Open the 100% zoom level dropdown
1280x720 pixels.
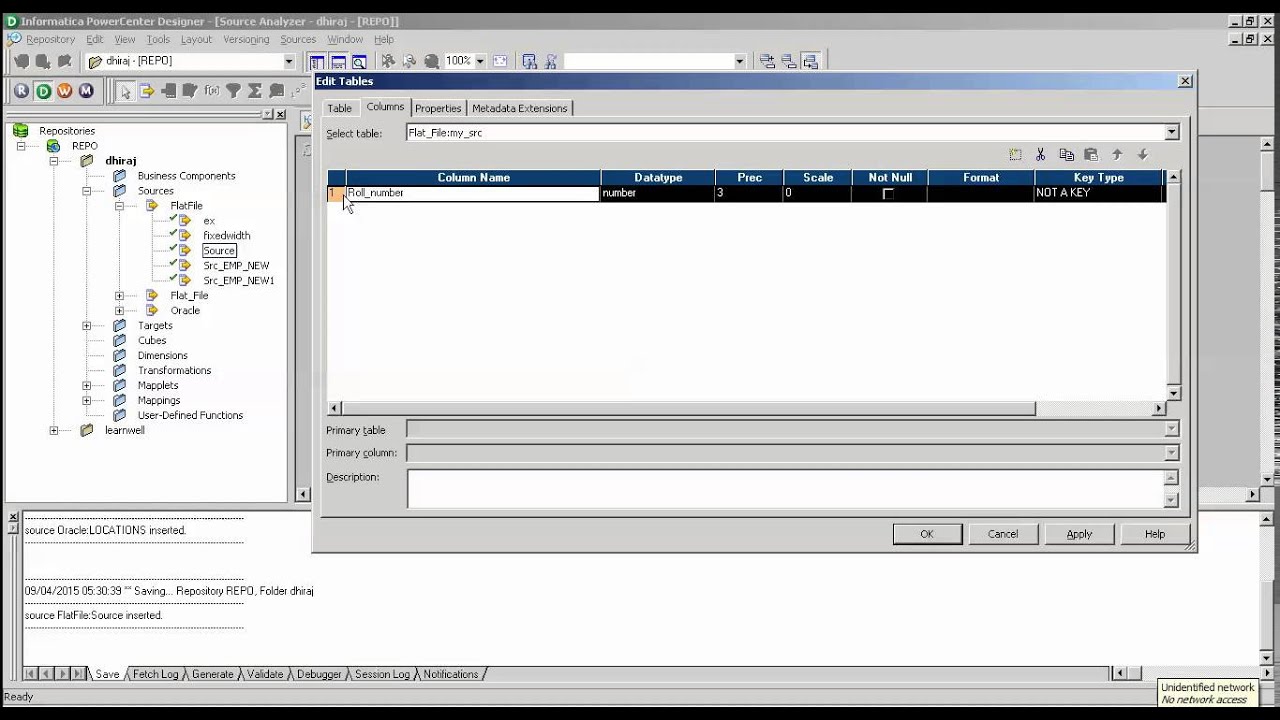[480, 61]
